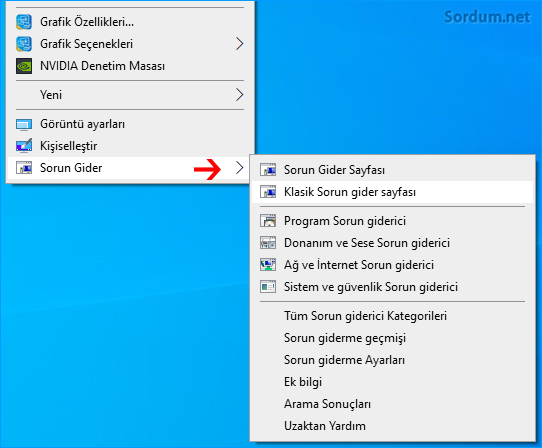
Task: Click the Klasik Sorun gider sayfası icon
Action: (x=268, y=192)
